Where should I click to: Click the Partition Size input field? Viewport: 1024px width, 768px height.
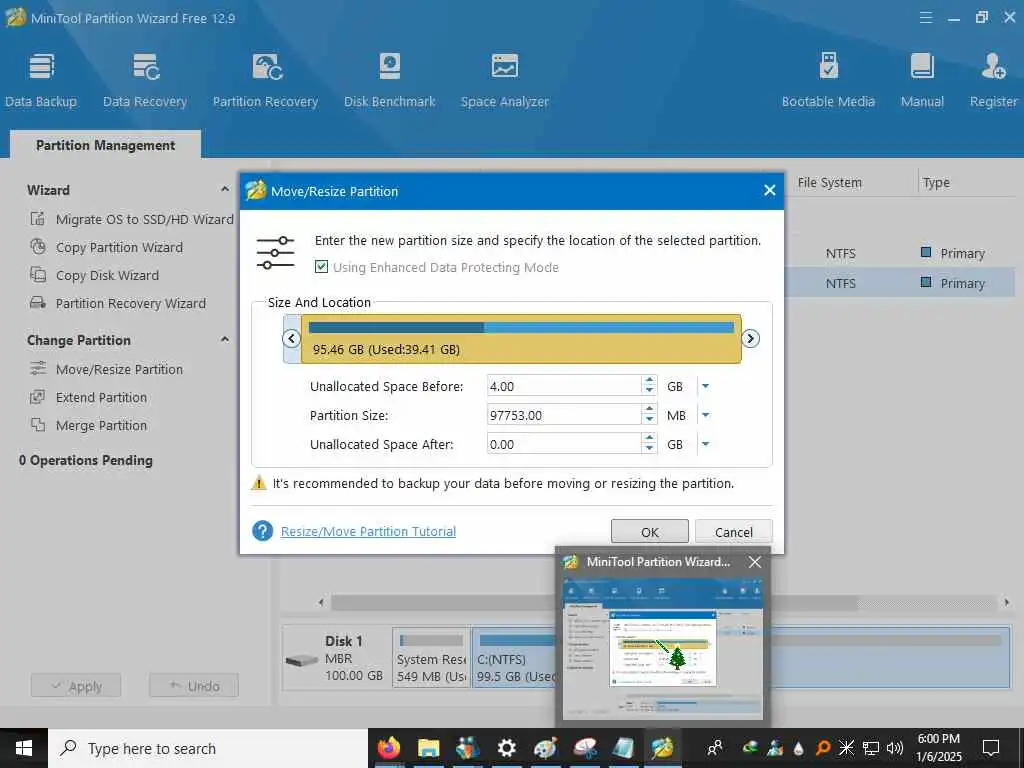pyautogui.click(x=564, y=415)
